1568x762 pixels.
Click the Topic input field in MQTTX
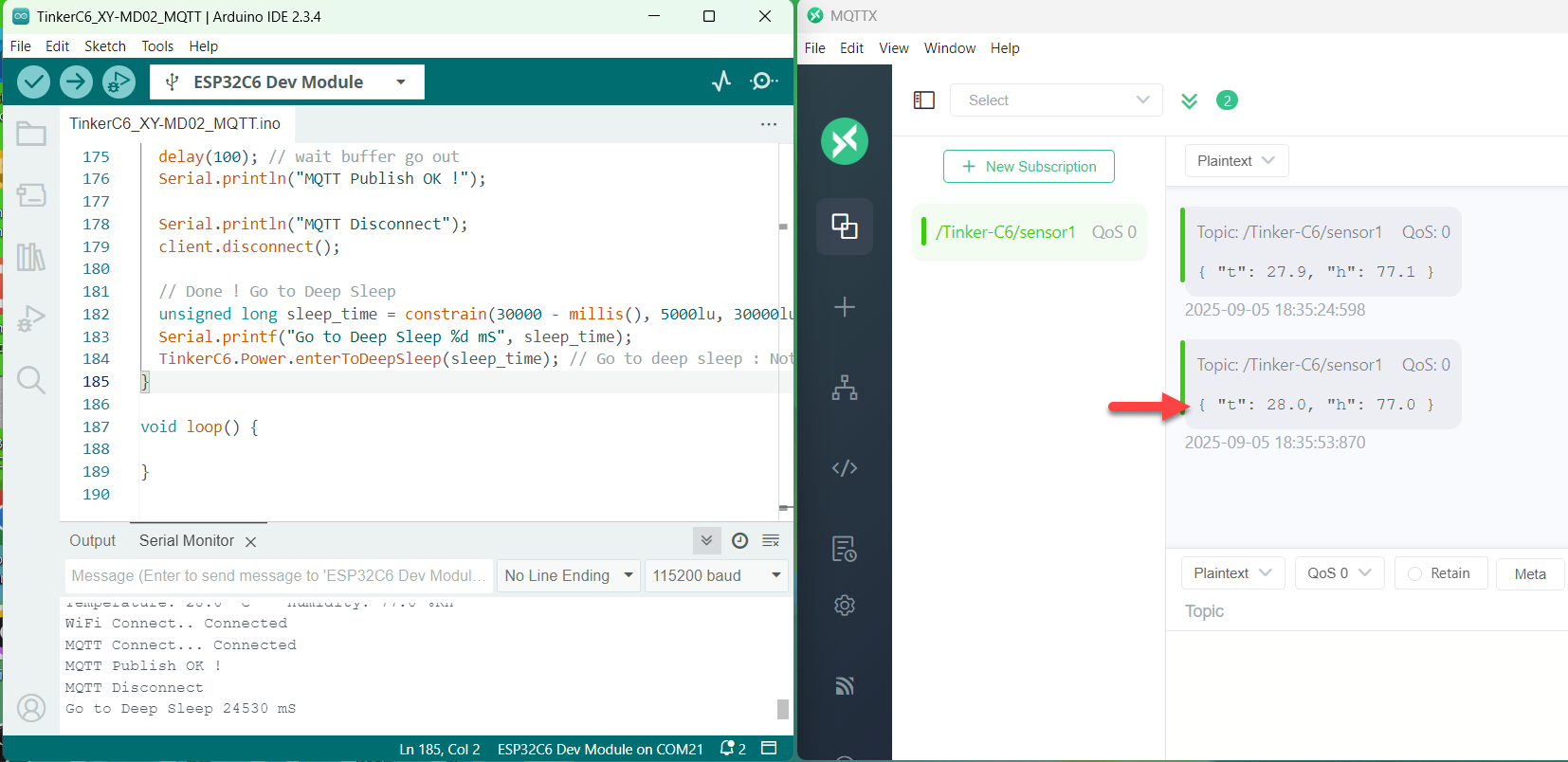point(1365,611)
